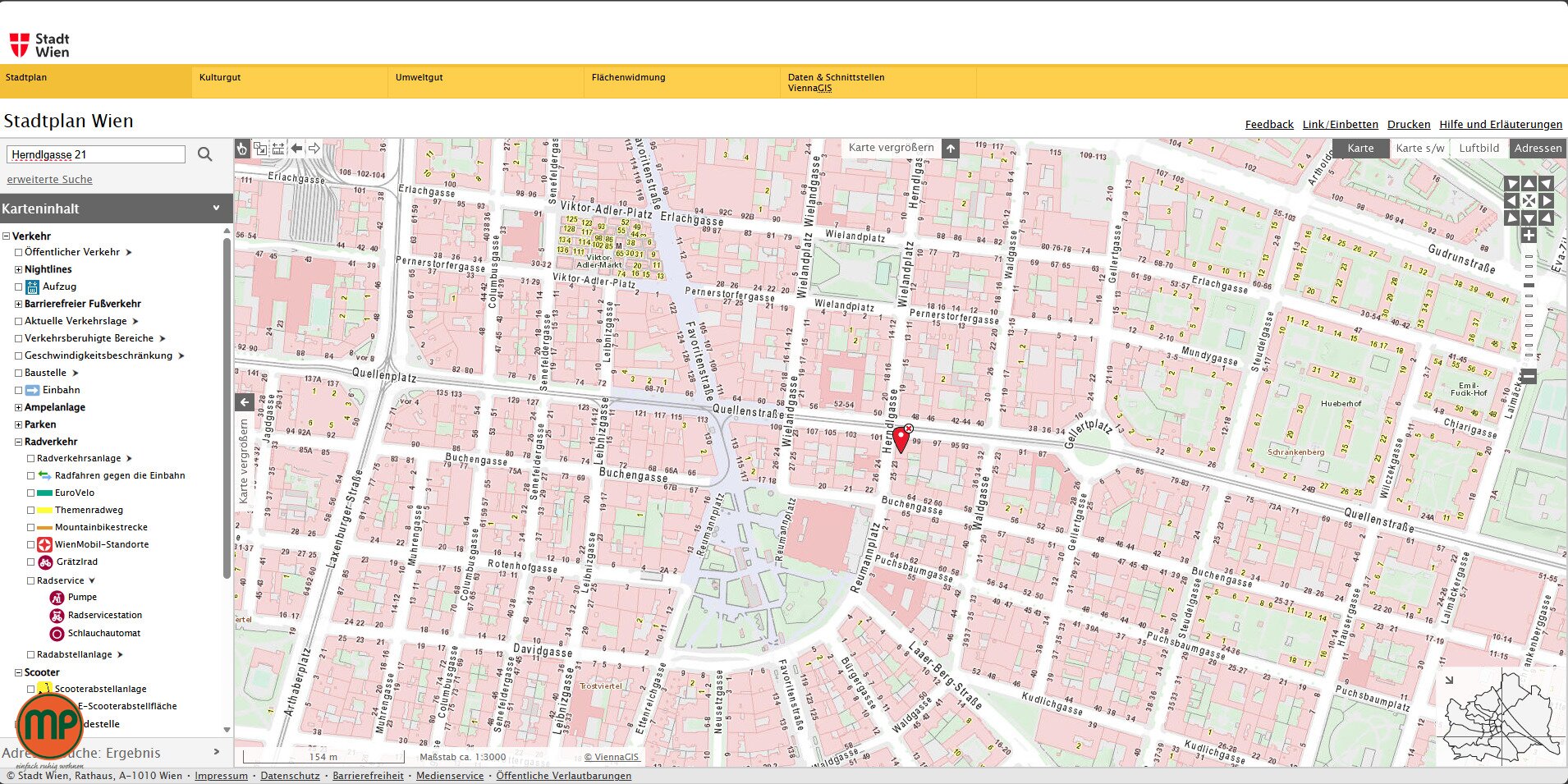Open the Kulturgut menu tab
The width and height of the screenshot is (1568, 784).
click(x=220, y=77)
